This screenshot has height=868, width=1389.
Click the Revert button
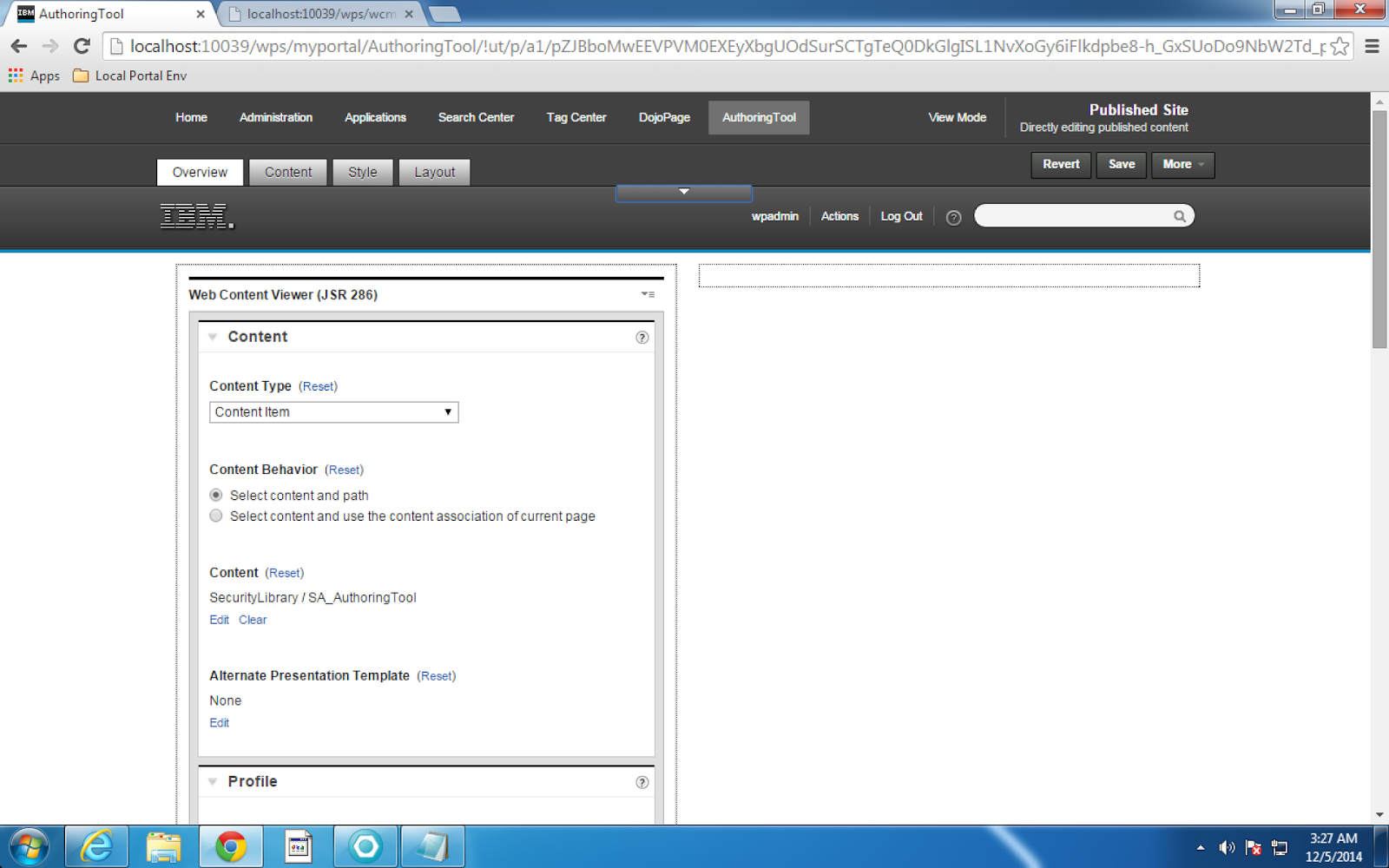click(1061, 164)
